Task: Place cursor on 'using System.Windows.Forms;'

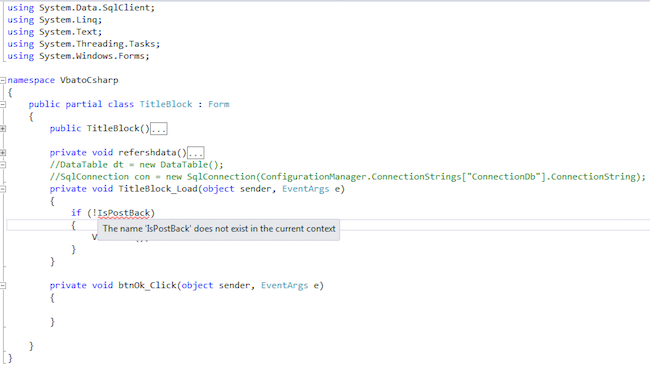Action: pyautogui.click(x=78, y=56)
